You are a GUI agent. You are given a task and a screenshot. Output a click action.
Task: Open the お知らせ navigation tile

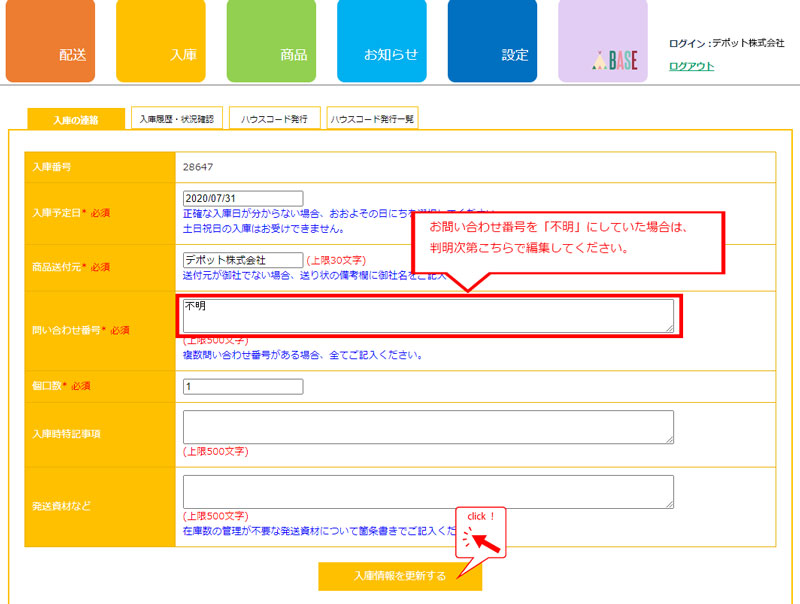pos(381,42)
